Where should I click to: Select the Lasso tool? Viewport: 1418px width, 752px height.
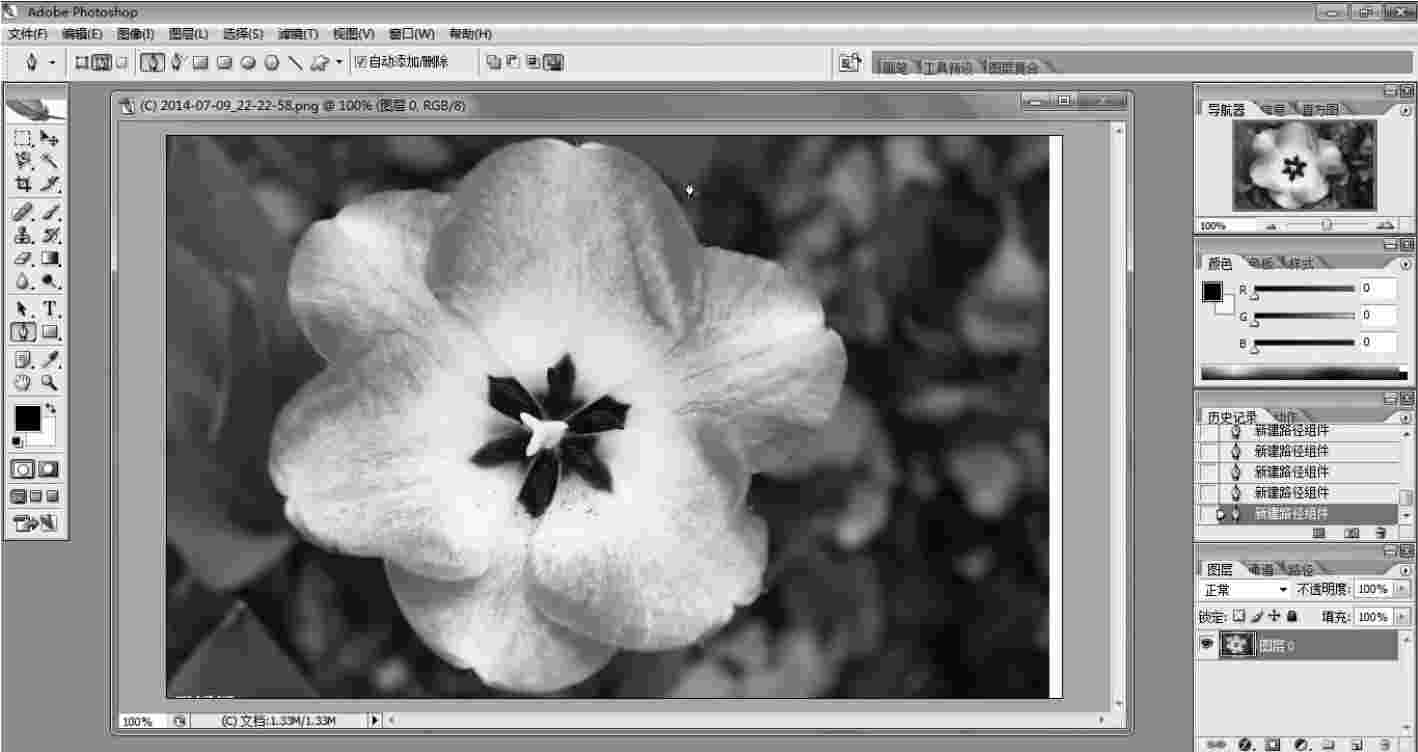click(x=23, y=160)
